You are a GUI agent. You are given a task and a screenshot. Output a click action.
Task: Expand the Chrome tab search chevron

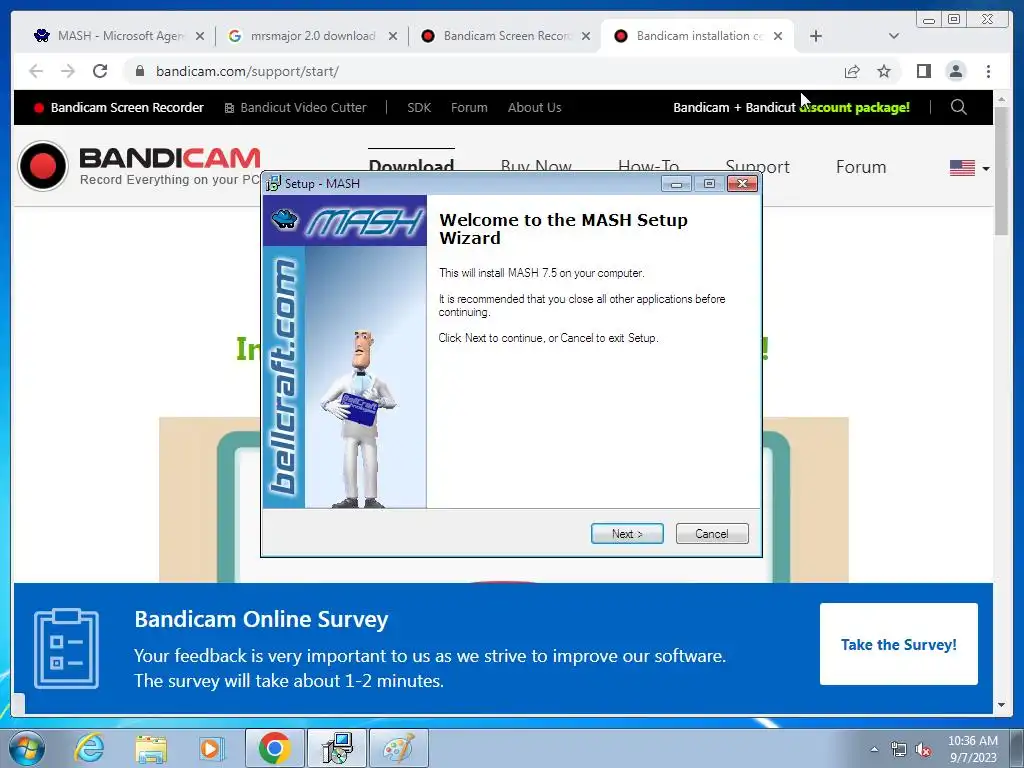click(x=894, y=36)
